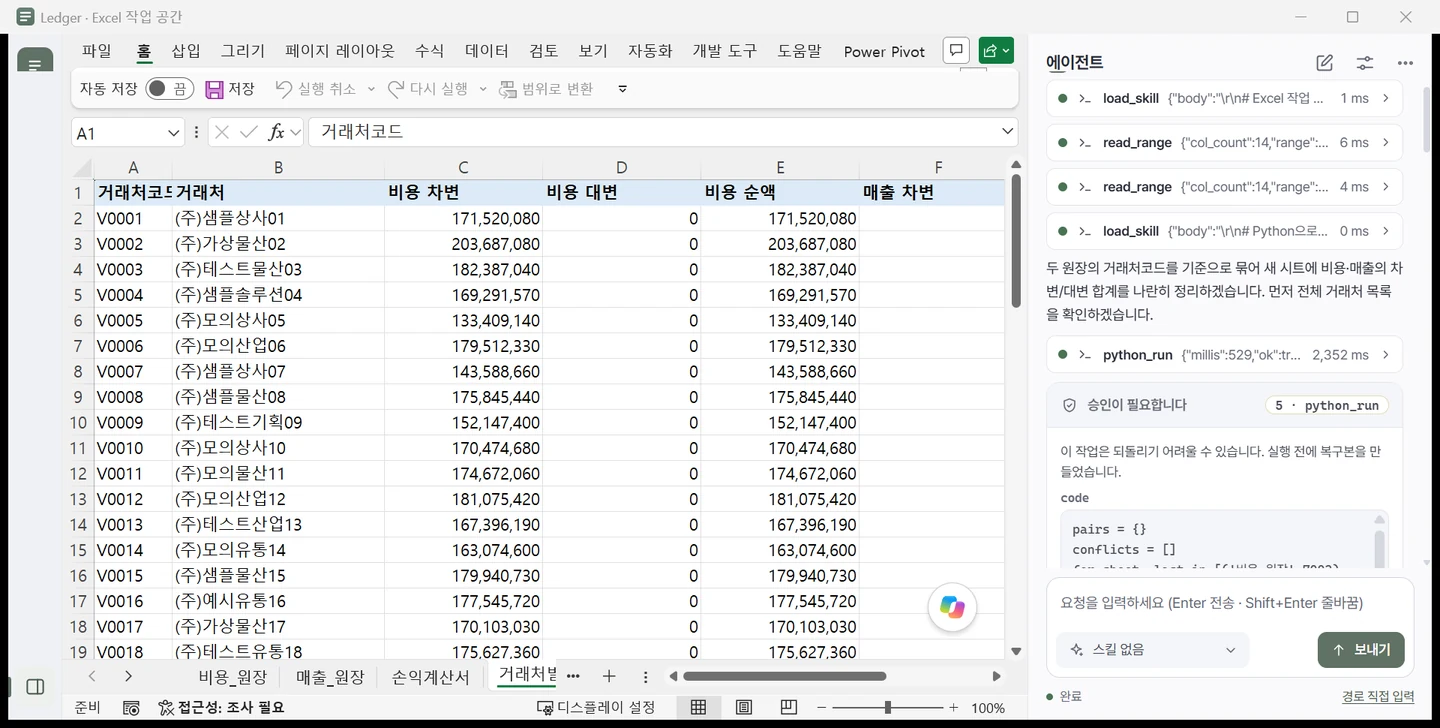Click the 5 · python_run approval badge
This screenshot has width=1440, height=728.
pos(1327,405)
